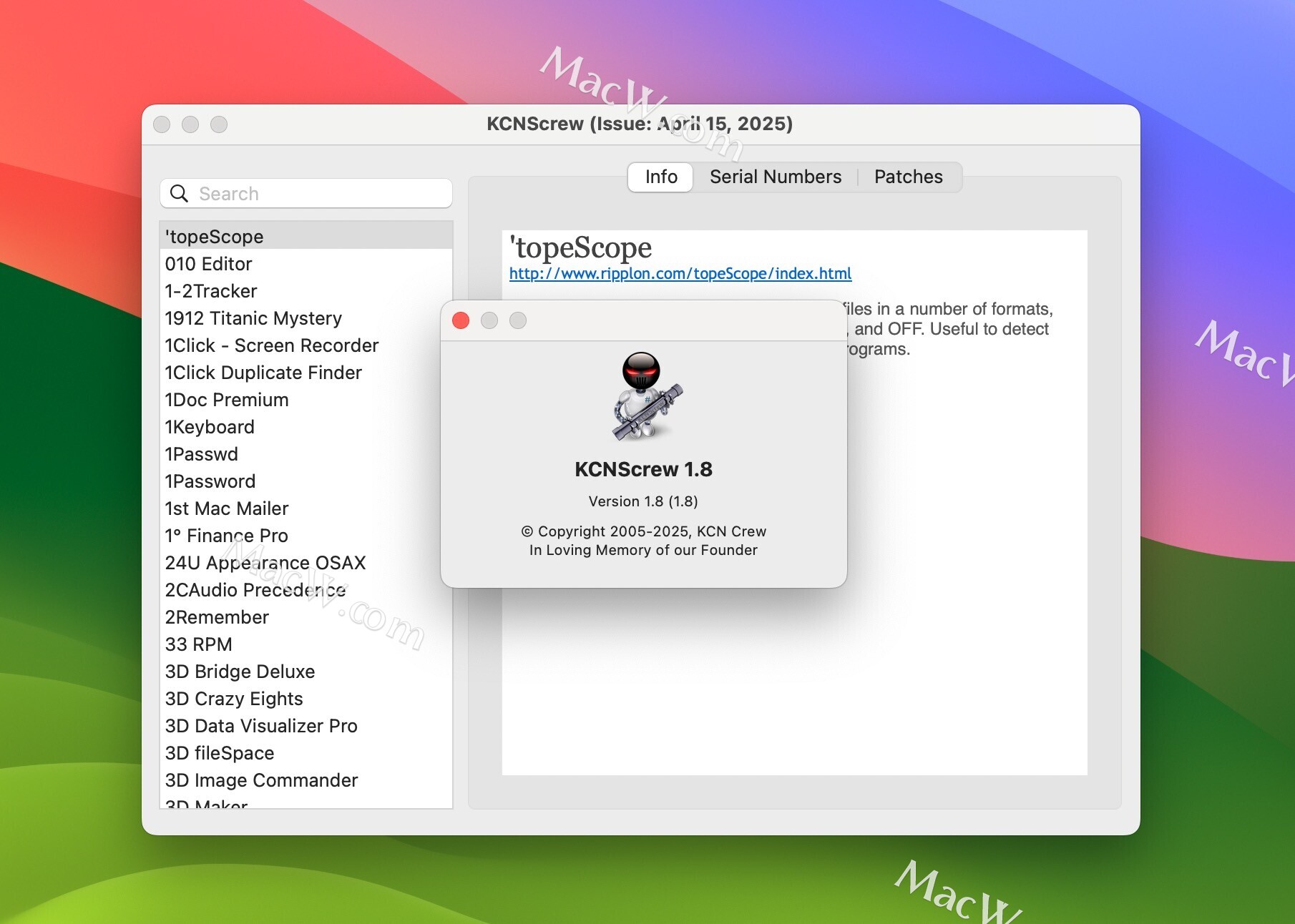Select 1-2Tracker in the list
The width and height of the screenshot is (1295, 924).
(306, 291)
